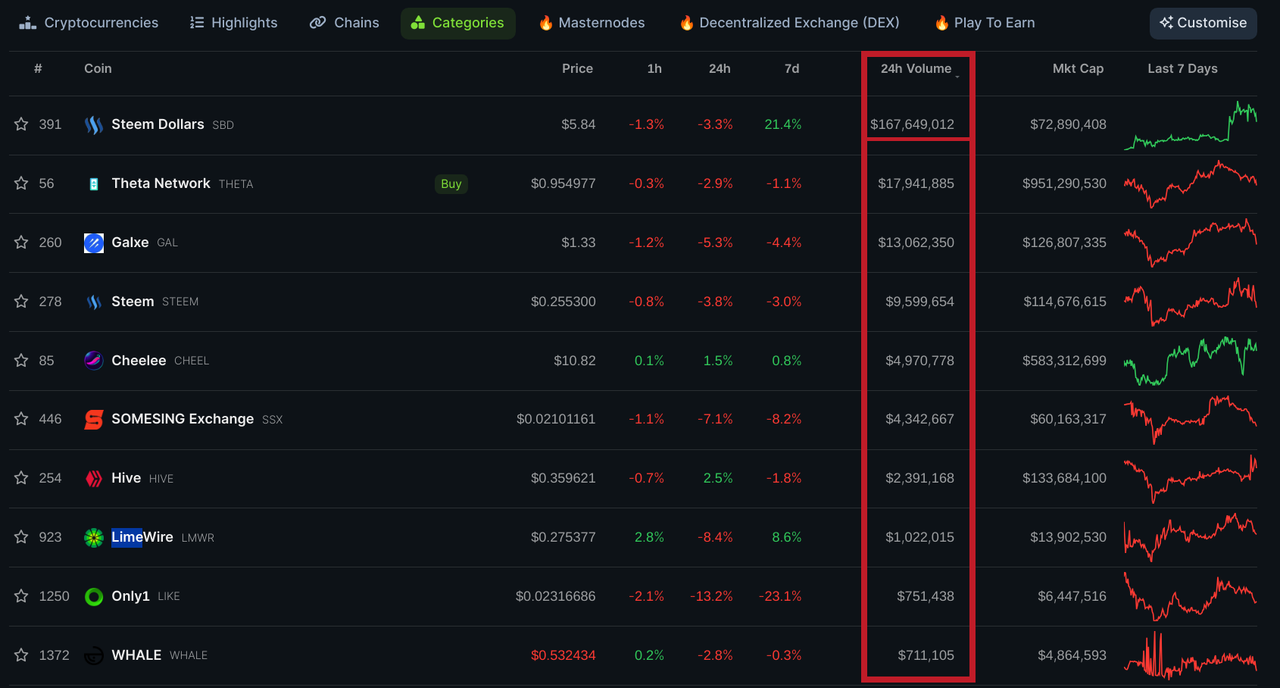Sort by Coin name column header
The image size is (1280, 688).
pyautogui.click(x=98, y=69)
